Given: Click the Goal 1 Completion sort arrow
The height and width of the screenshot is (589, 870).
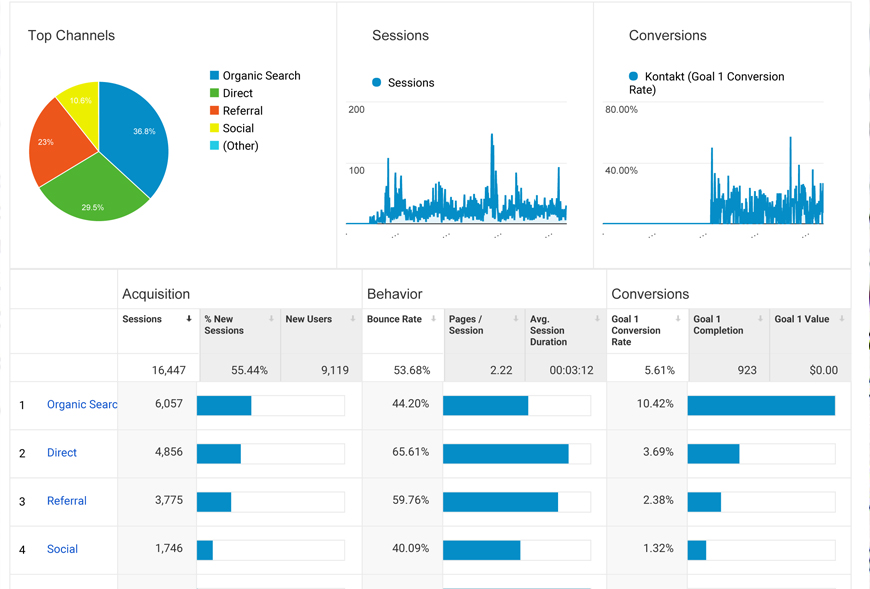Looking at the screenshot, I should coord(761,319).
